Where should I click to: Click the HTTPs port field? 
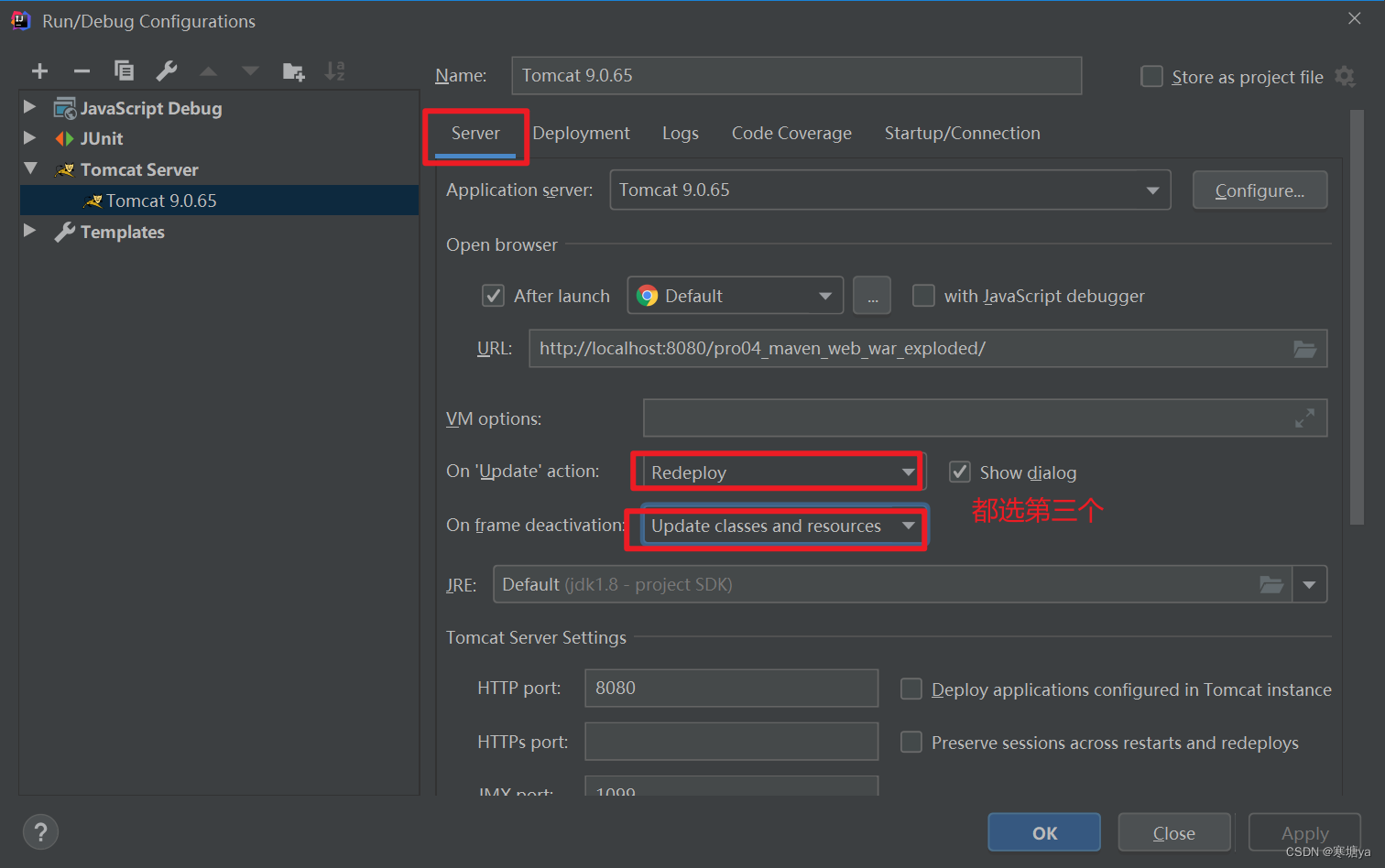click(731, 741)
